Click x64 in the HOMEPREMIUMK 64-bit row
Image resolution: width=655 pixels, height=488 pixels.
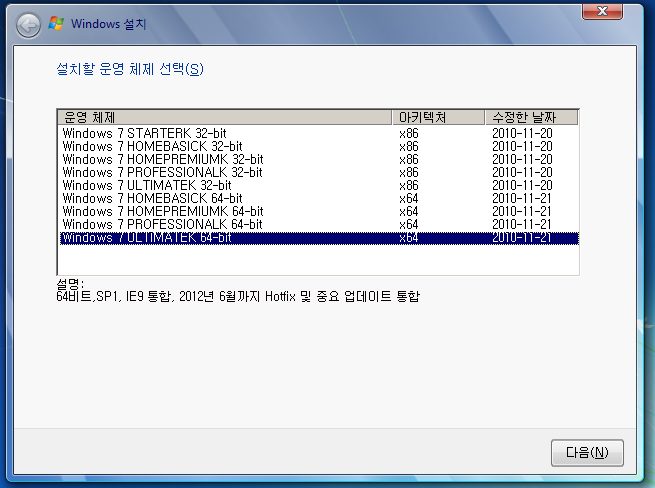tap(409, 211)
